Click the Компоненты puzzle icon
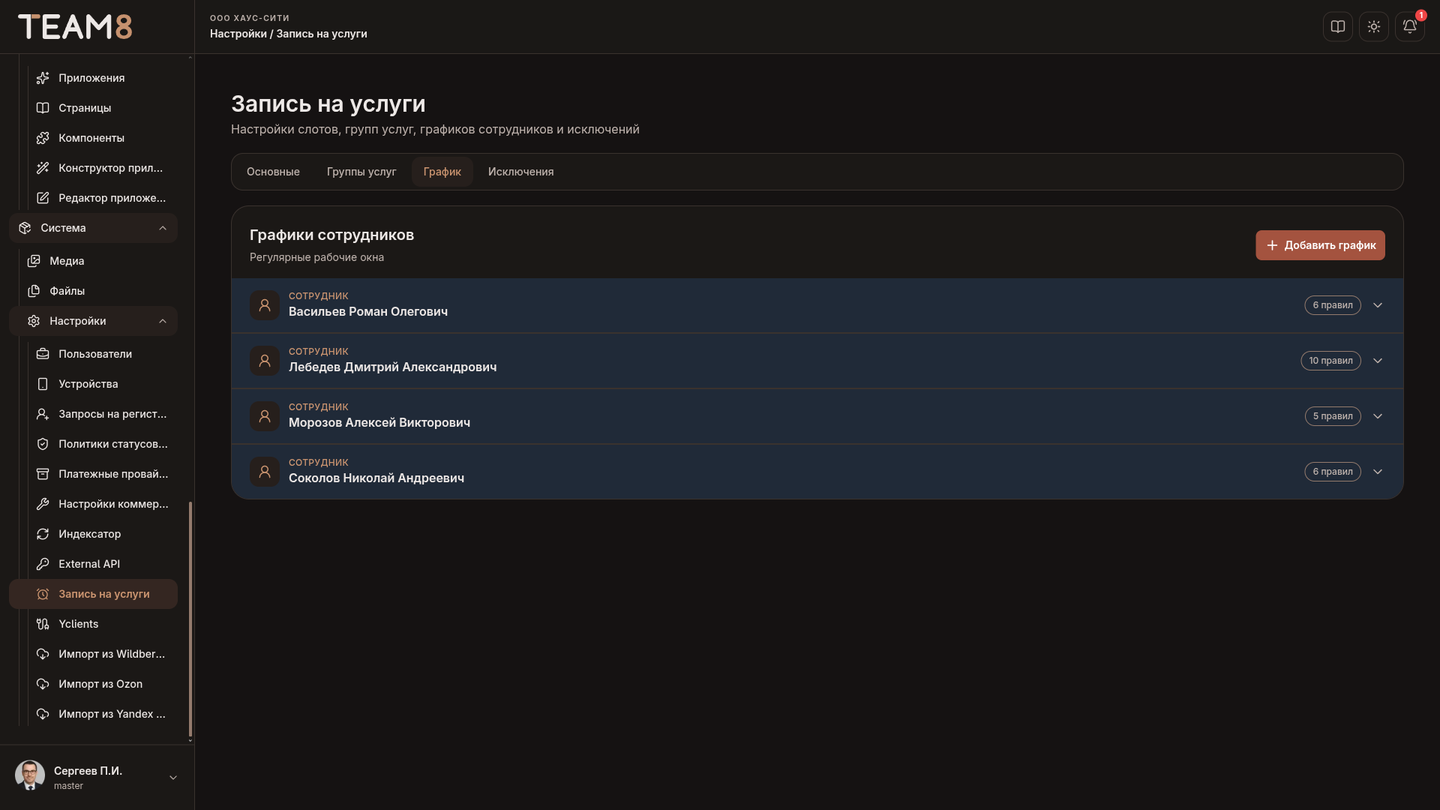Viewport: 1440px width, 810px height. [43, 138]
